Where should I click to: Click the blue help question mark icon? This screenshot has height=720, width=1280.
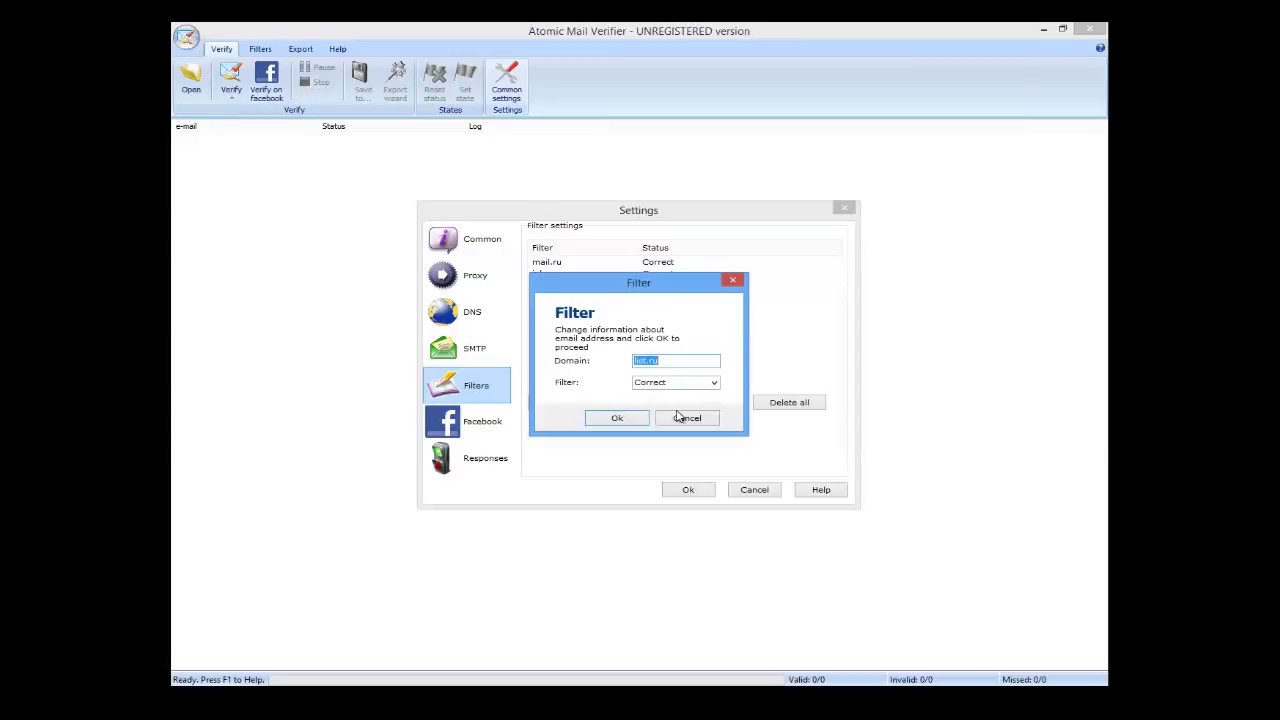click(1100, 48)
